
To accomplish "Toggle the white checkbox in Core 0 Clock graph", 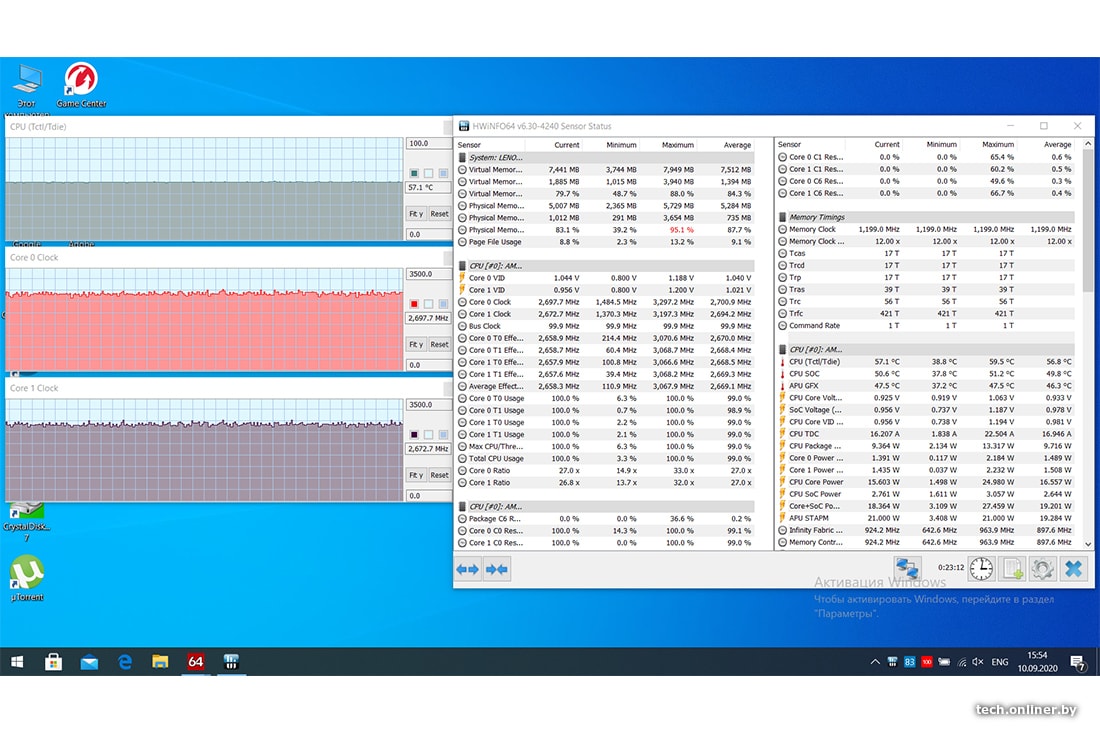I will 430,304.
